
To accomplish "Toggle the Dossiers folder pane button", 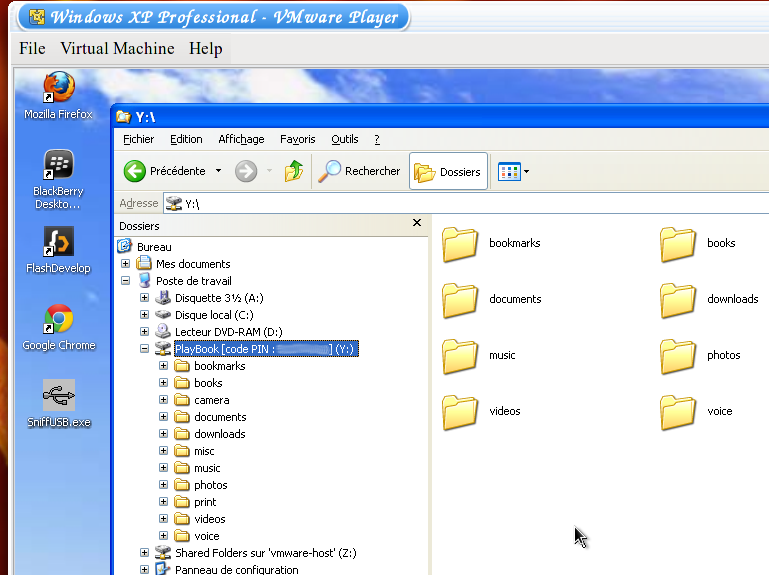I will coord(448,171).
